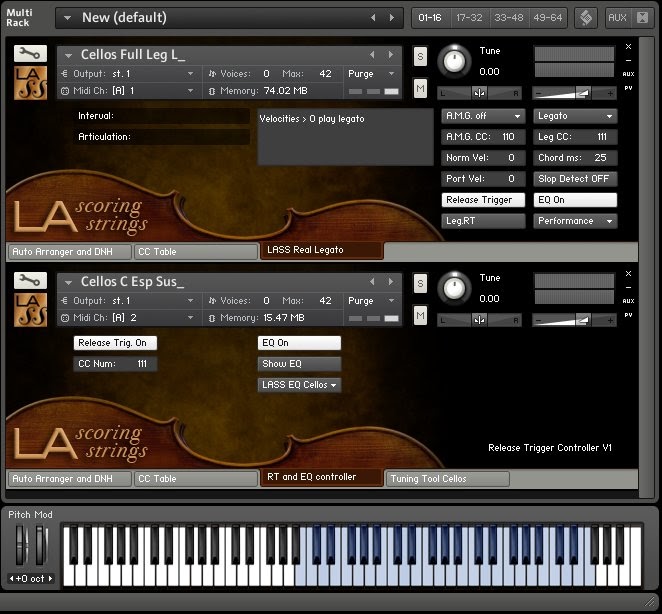Open the A.M.G. off dropdown
Image resolution: width=662 pixels, height=614 pixels.
[483, 116]
